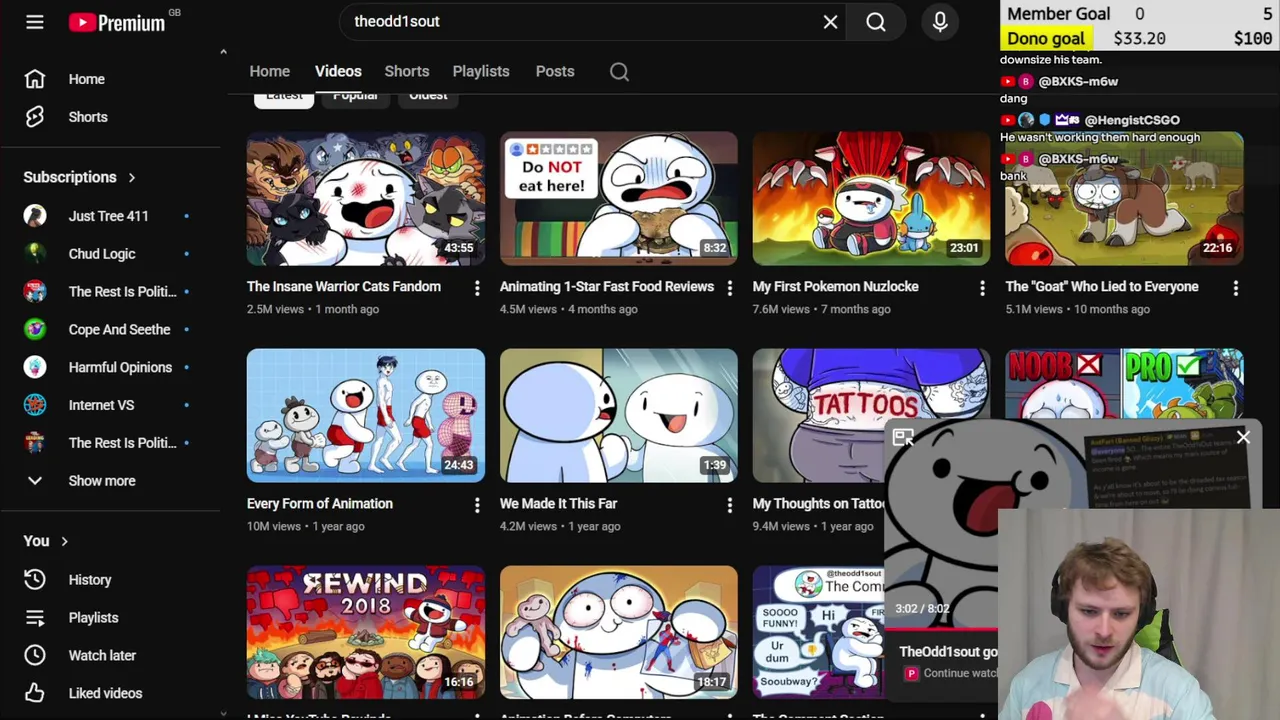Open Just Tree 411 channel avatar
1280x720 pixels.
[x=35, y=216]
